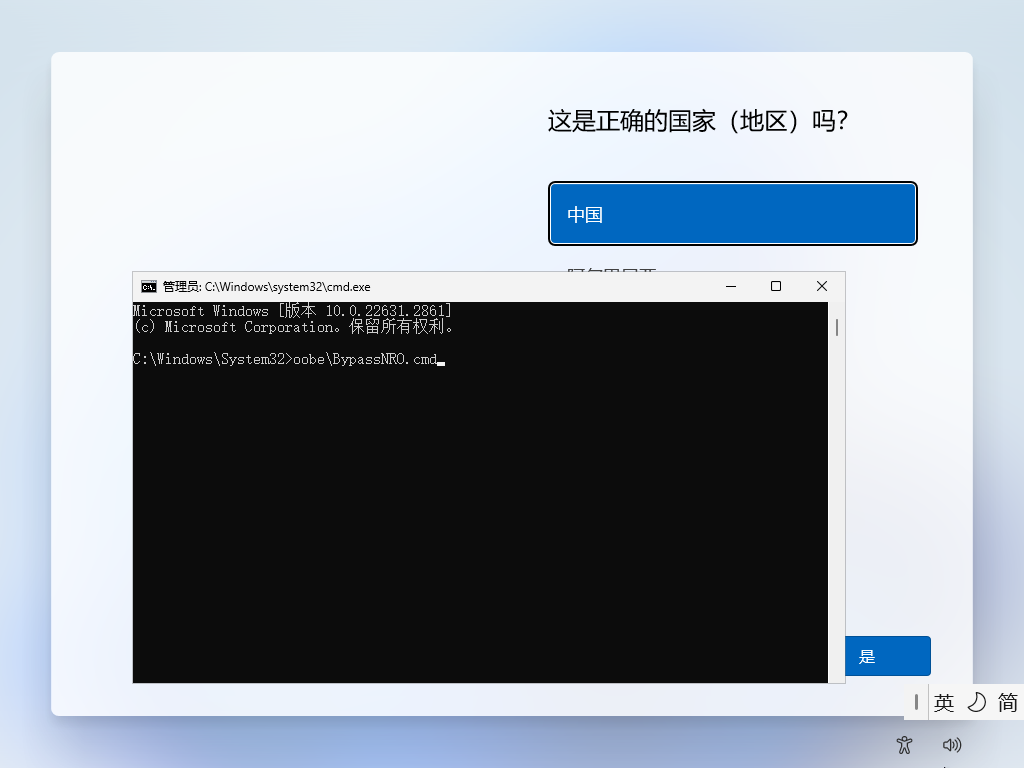1024x768 pixels.
Task: Click the volume speaker icon
Action: tap(951, 745)
